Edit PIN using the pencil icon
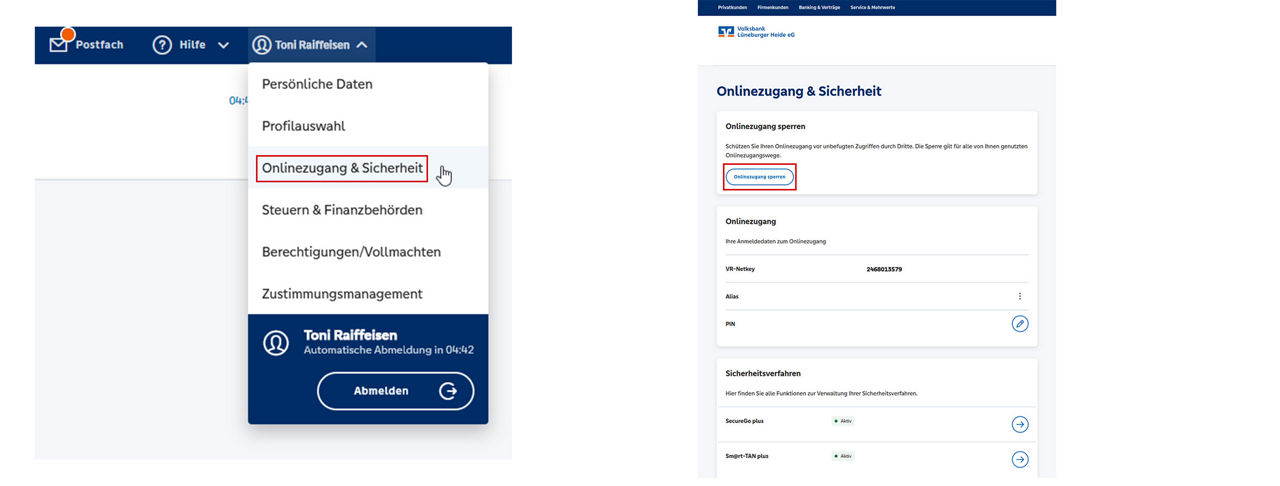 pyautogui.click(x=1020, y=324)
